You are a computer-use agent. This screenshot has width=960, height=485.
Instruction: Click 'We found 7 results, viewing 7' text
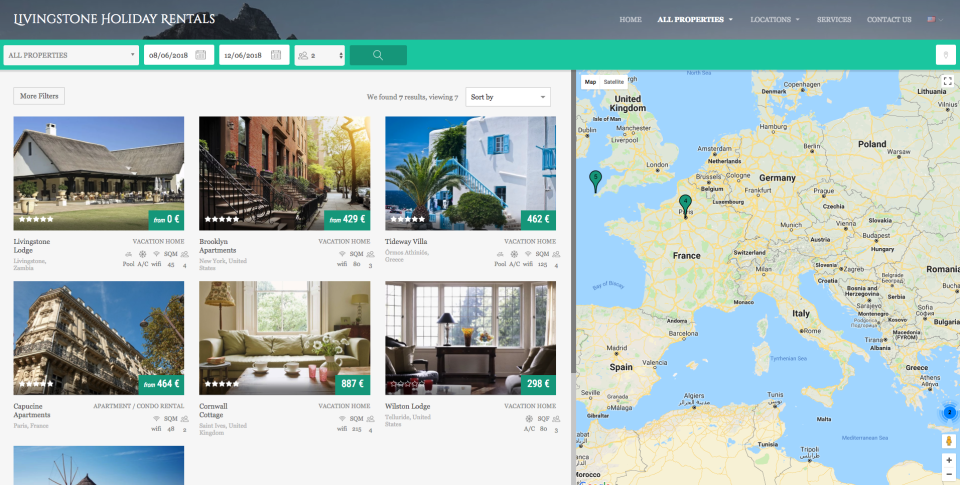(x=412, y=97)
